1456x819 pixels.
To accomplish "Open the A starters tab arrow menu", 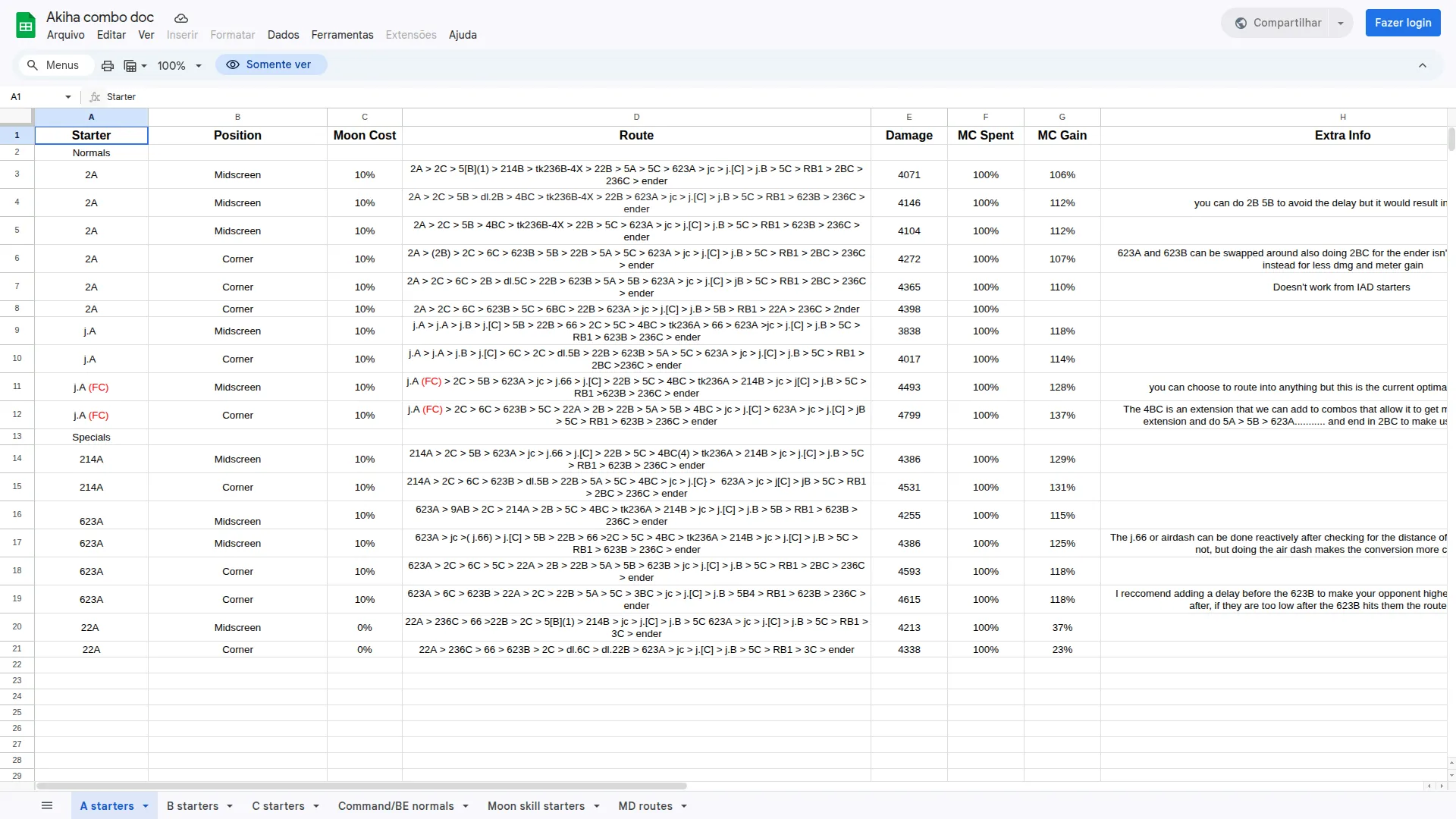I will pos(146,806).
